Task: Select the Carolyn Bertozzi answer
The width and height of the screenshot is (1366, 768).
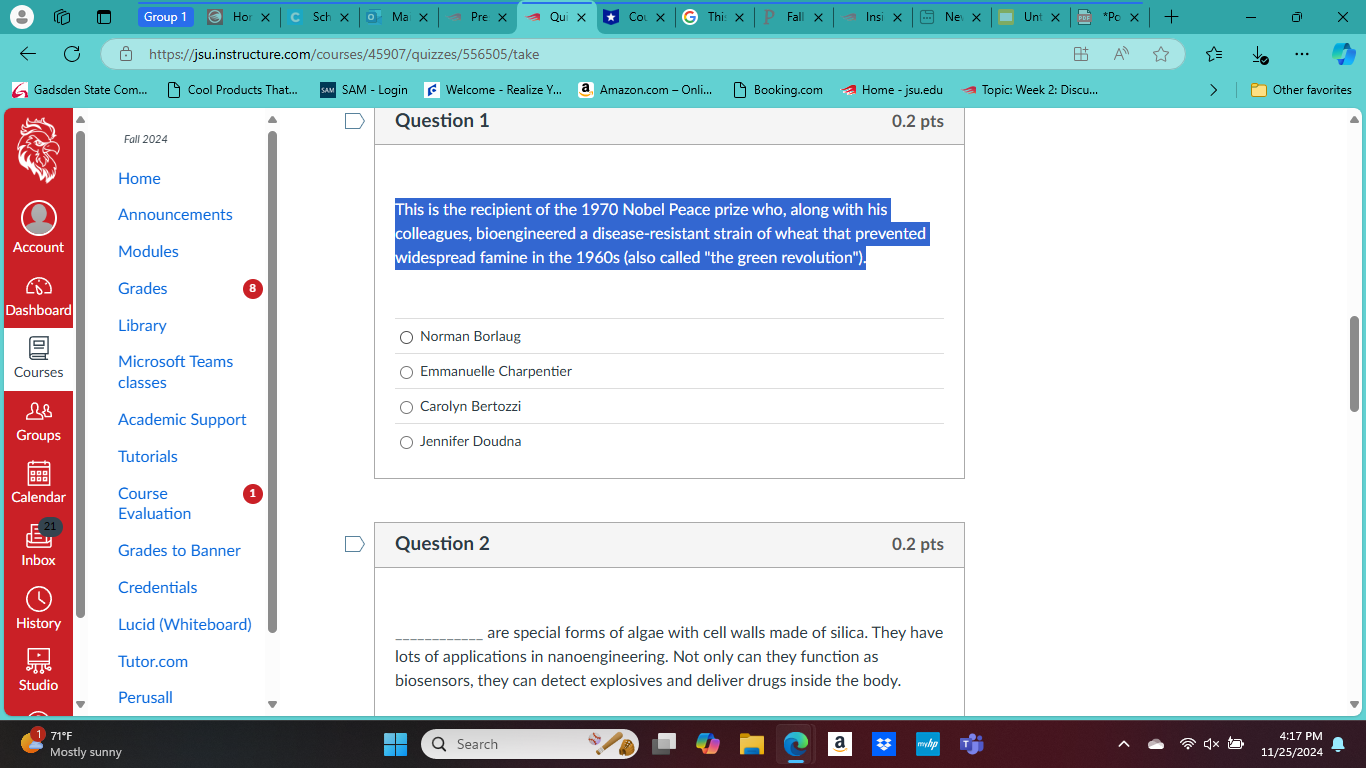Action: (406, 407)
